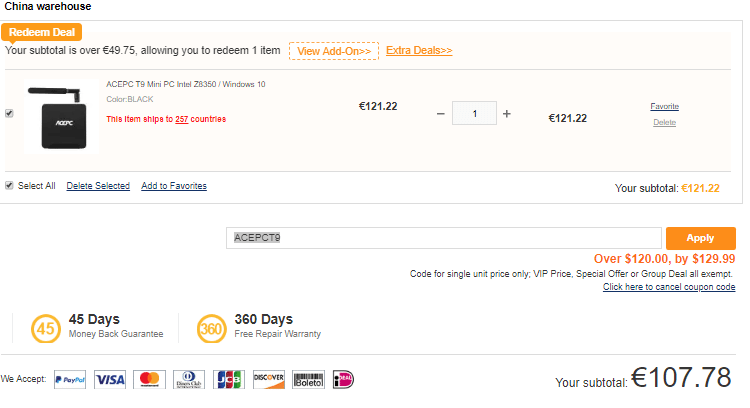Open the View Add-On link

(334, 51)
